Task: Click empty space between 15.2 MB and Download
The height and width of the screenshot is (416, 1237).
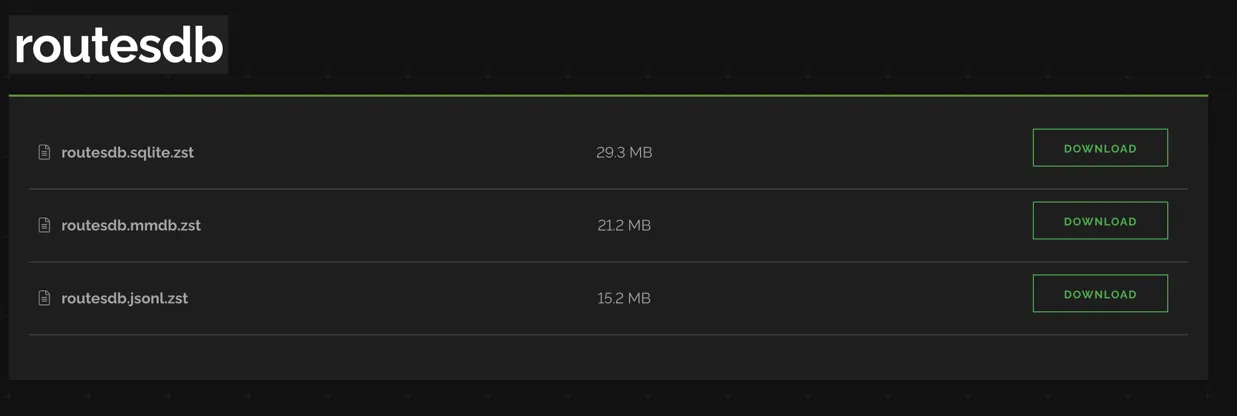Action: coord(840,298)
